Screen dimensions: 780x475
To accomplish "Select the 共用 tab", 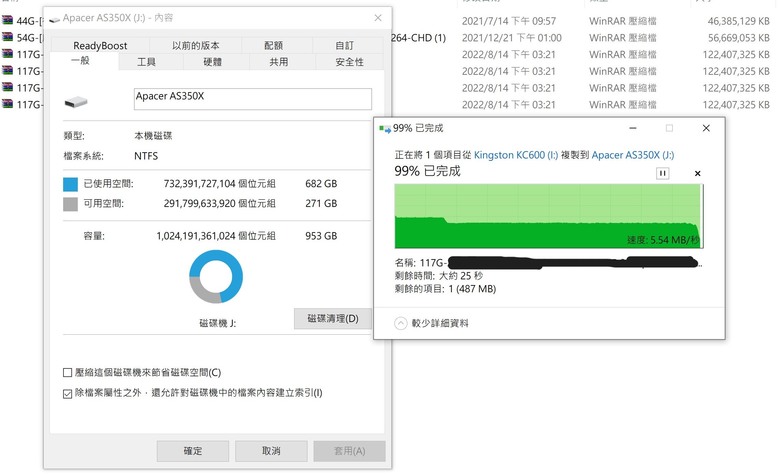I will tap(279, 62).
